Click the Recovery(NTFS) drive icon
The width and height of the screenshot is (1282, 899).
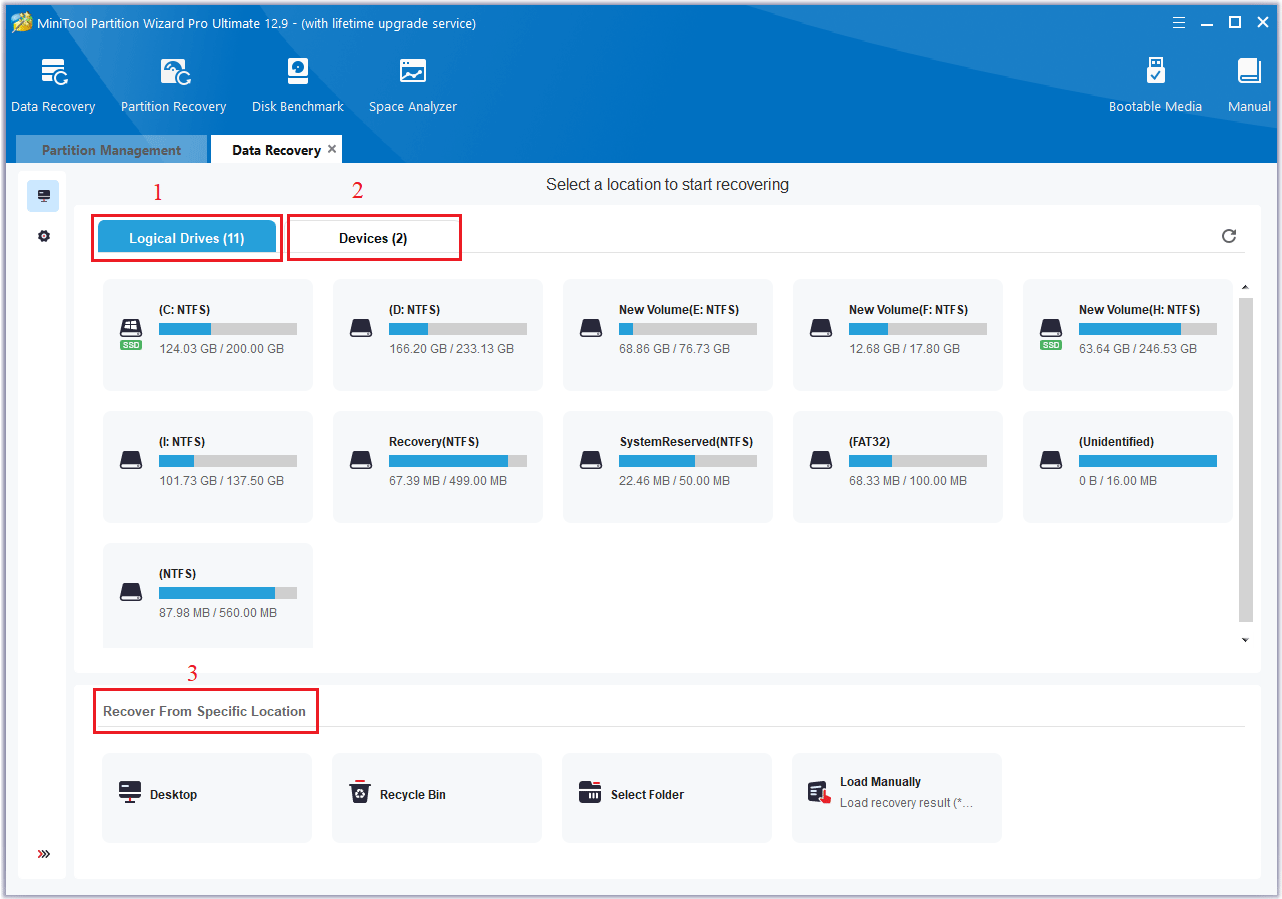click(x=361, y=460)
